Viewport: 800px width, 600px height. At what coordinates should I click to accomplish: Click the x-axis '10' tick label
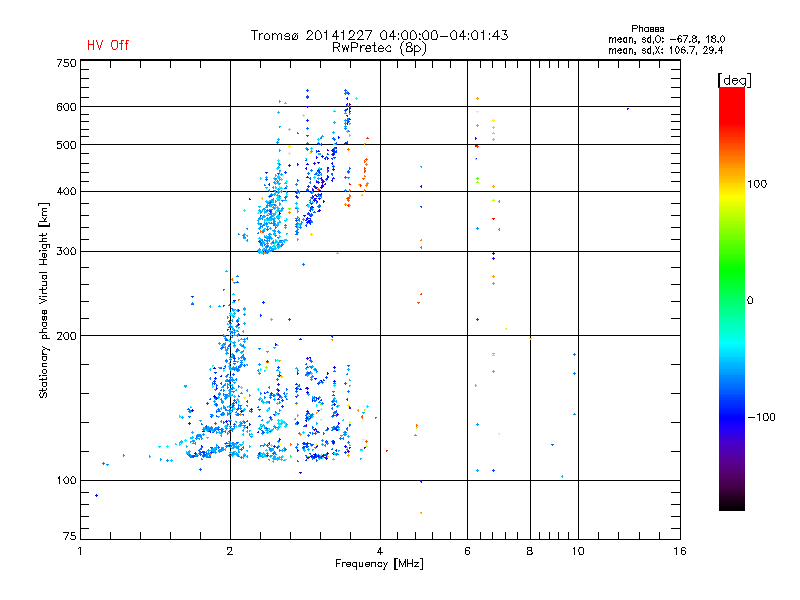click(x=578, y=551)
